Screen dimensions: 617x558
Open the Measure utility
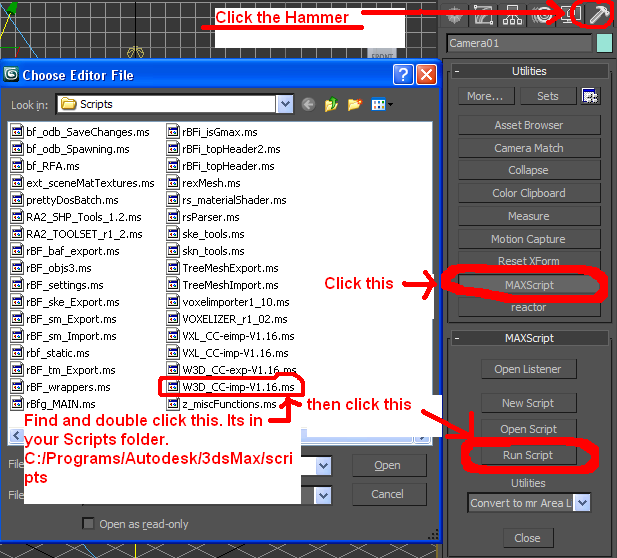529,216
